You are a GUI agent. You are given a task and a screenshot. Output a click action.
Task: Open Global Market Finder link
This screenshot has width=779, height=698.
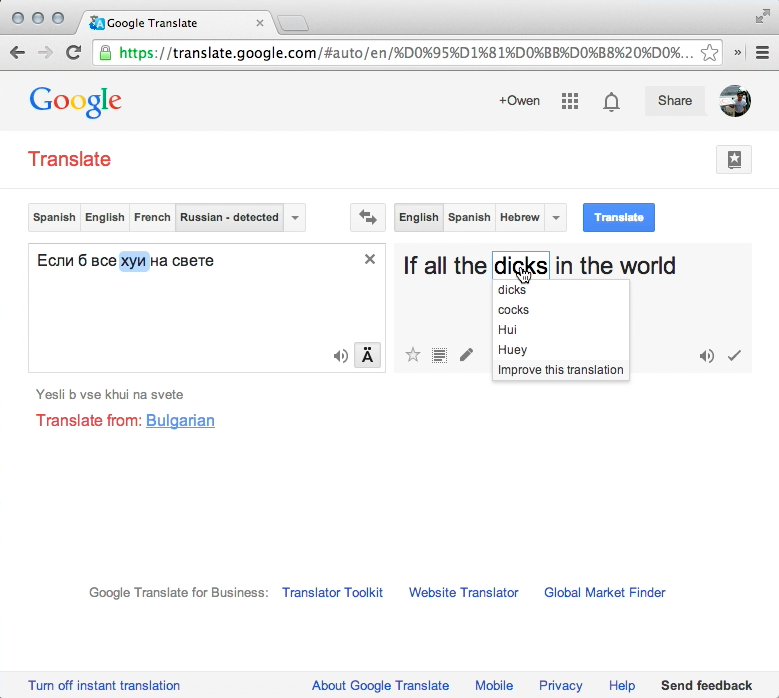tap(605, 592)
